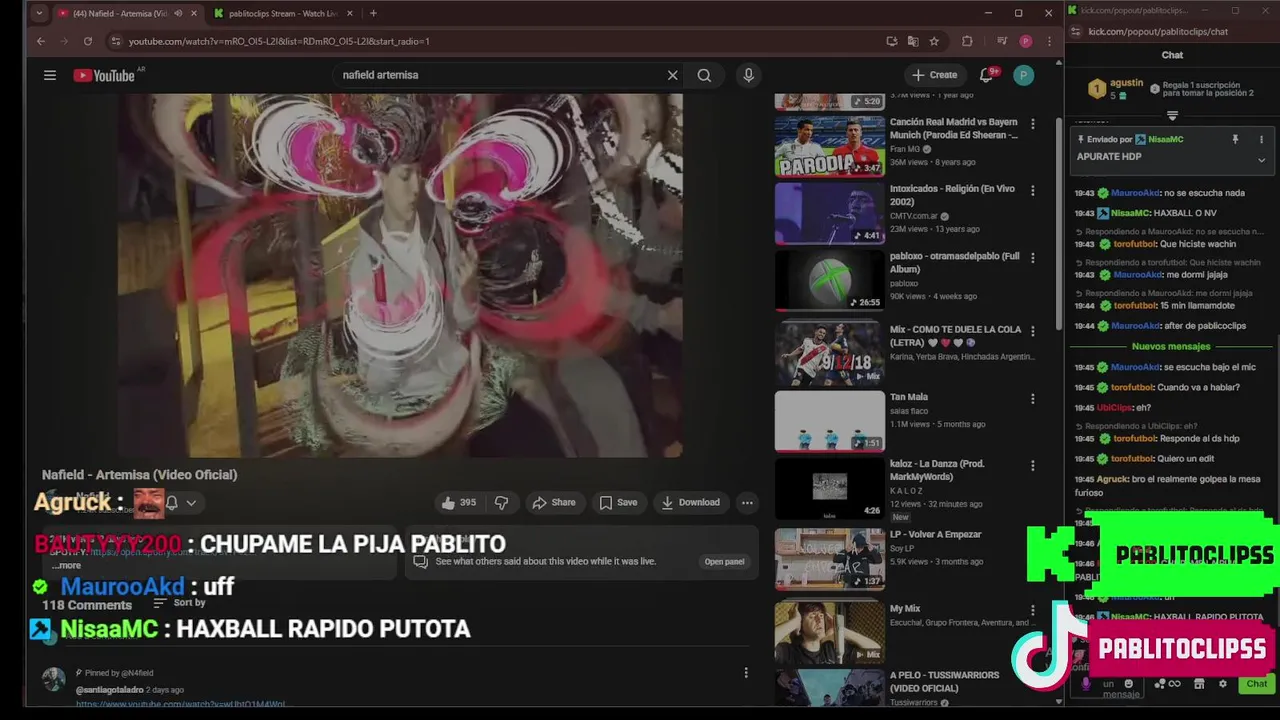The width and height of the screenshot is (1280, 720).
Task: Open site settings icon in Kick popout address bar
Action: coord(1076,32)
